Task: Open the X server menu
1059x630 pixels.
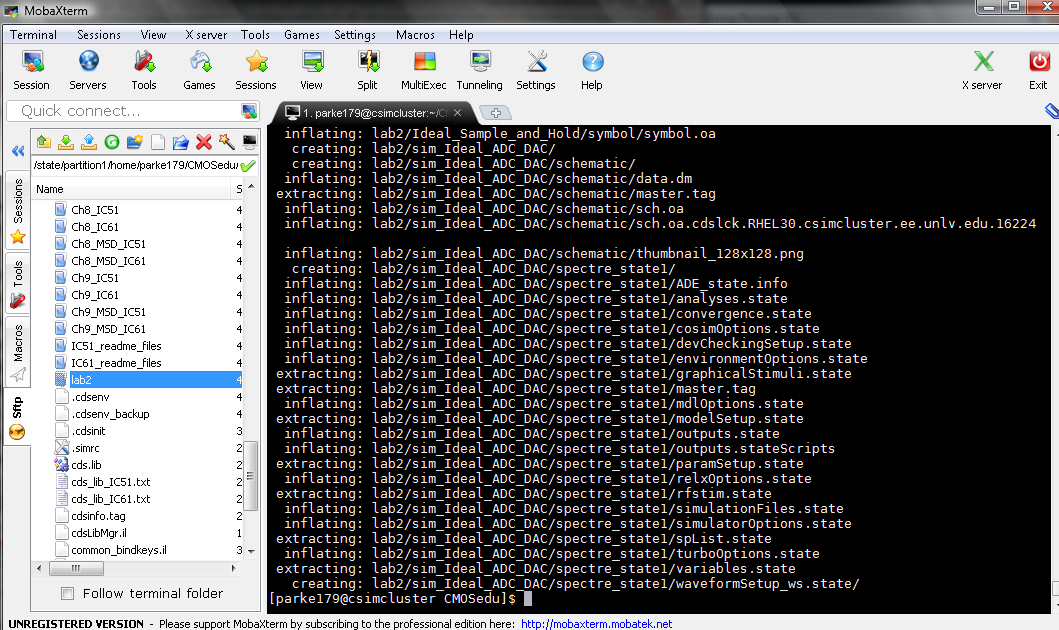Action: pyautogui.click(x=206, y=35)
